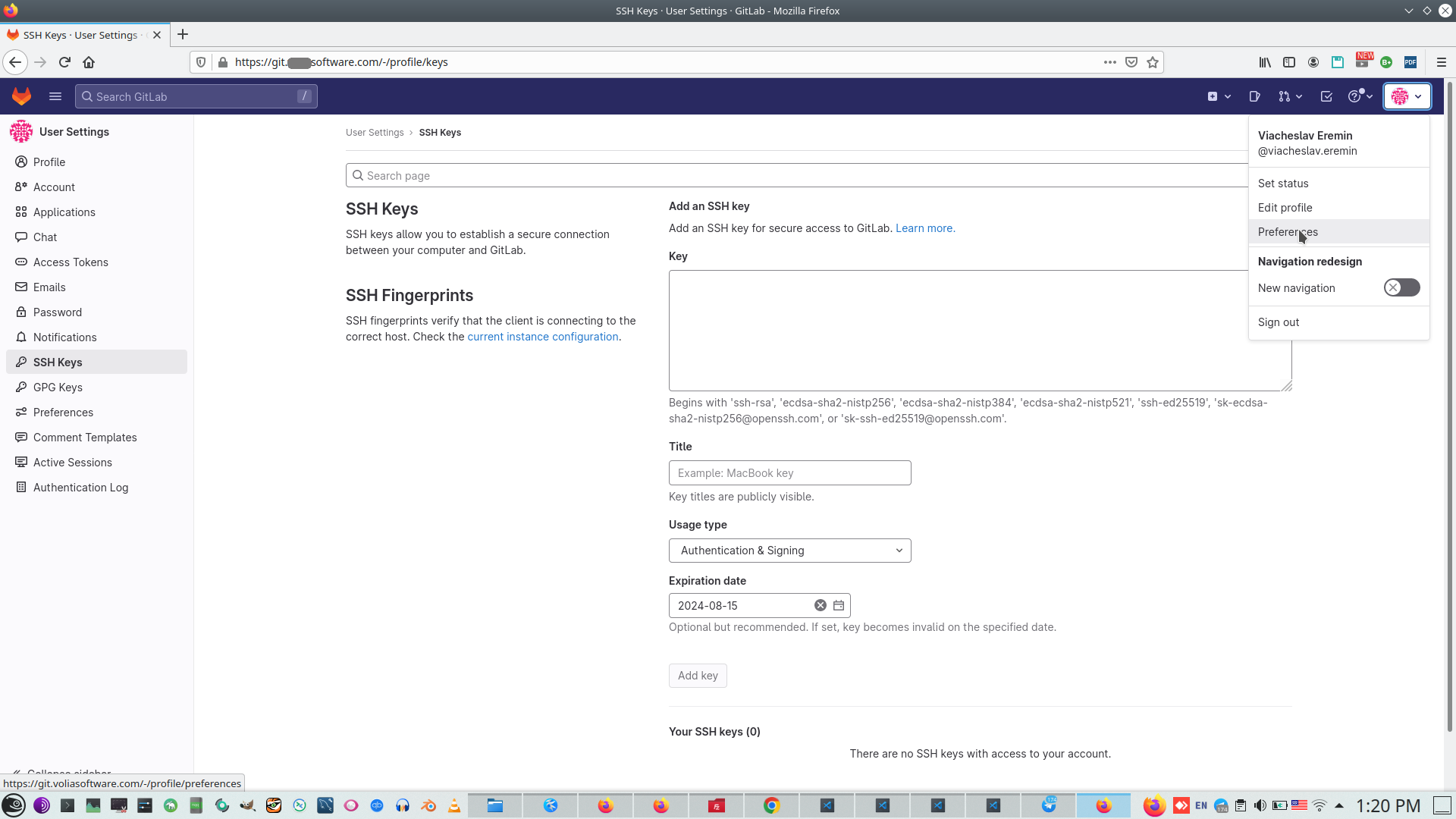Image resolution: width=1456 pixels, height=819 pixels.
Task: Expand the Usage type dropdown
Action: pos(789,551)
